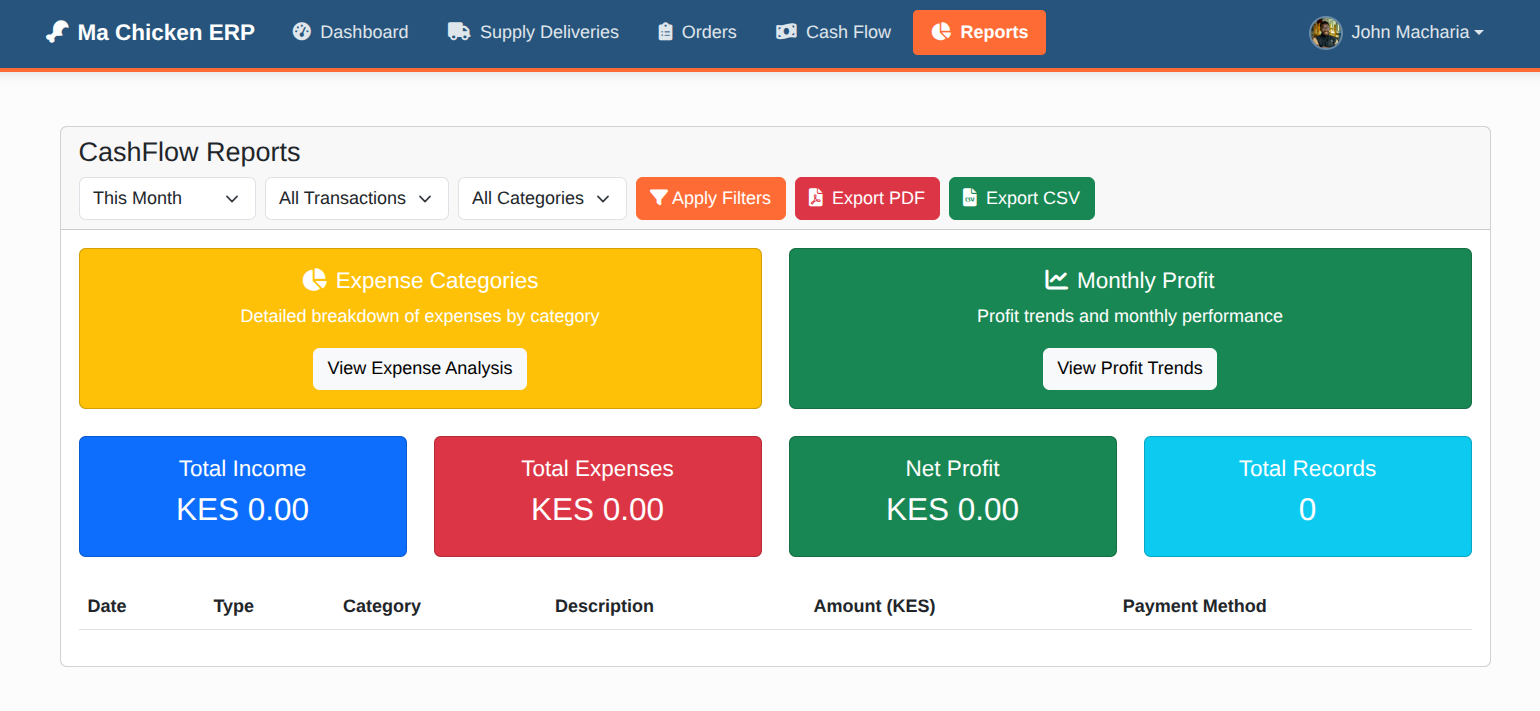
Task: Click the pie chart icon on Reports button
Action: pyautogui.click(x=941, y=32)
